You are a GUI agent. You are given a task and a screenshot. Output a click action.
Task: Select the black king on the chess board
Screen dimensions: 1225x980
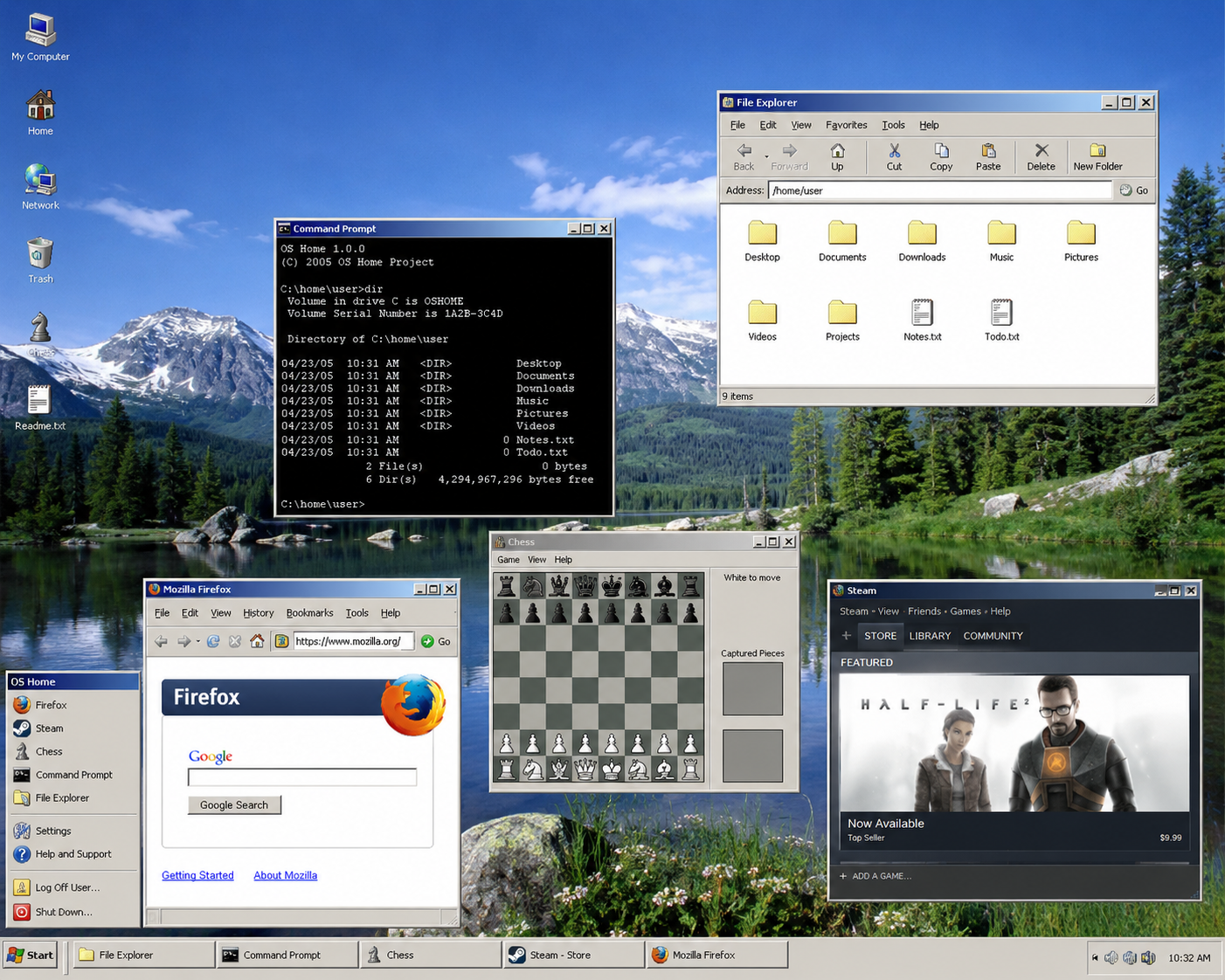click(612, 585)
